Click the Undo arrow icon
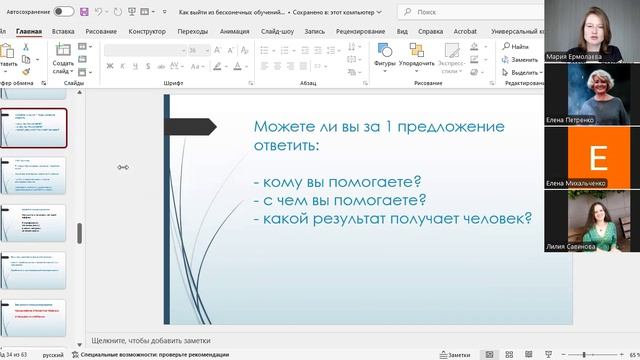Image resolution: width=640 pixels, height=360 pixels. [98, 12]
